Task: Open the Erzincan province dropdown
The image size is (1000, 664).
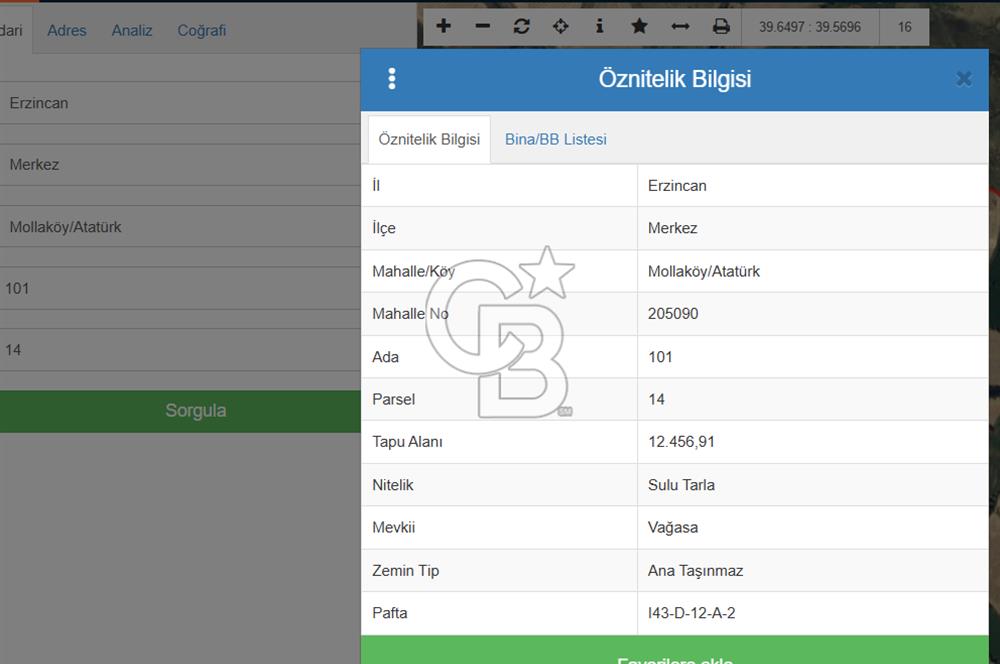Action: tap(180, 103)
